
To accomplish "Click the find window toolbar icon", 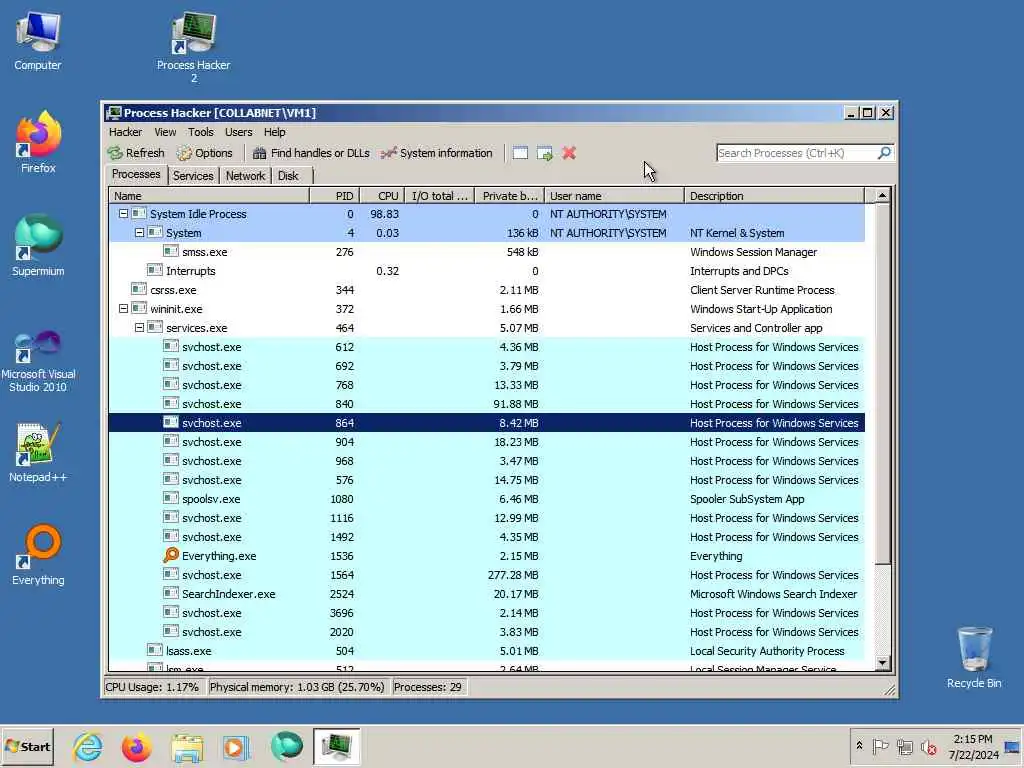I will point(520,153).
